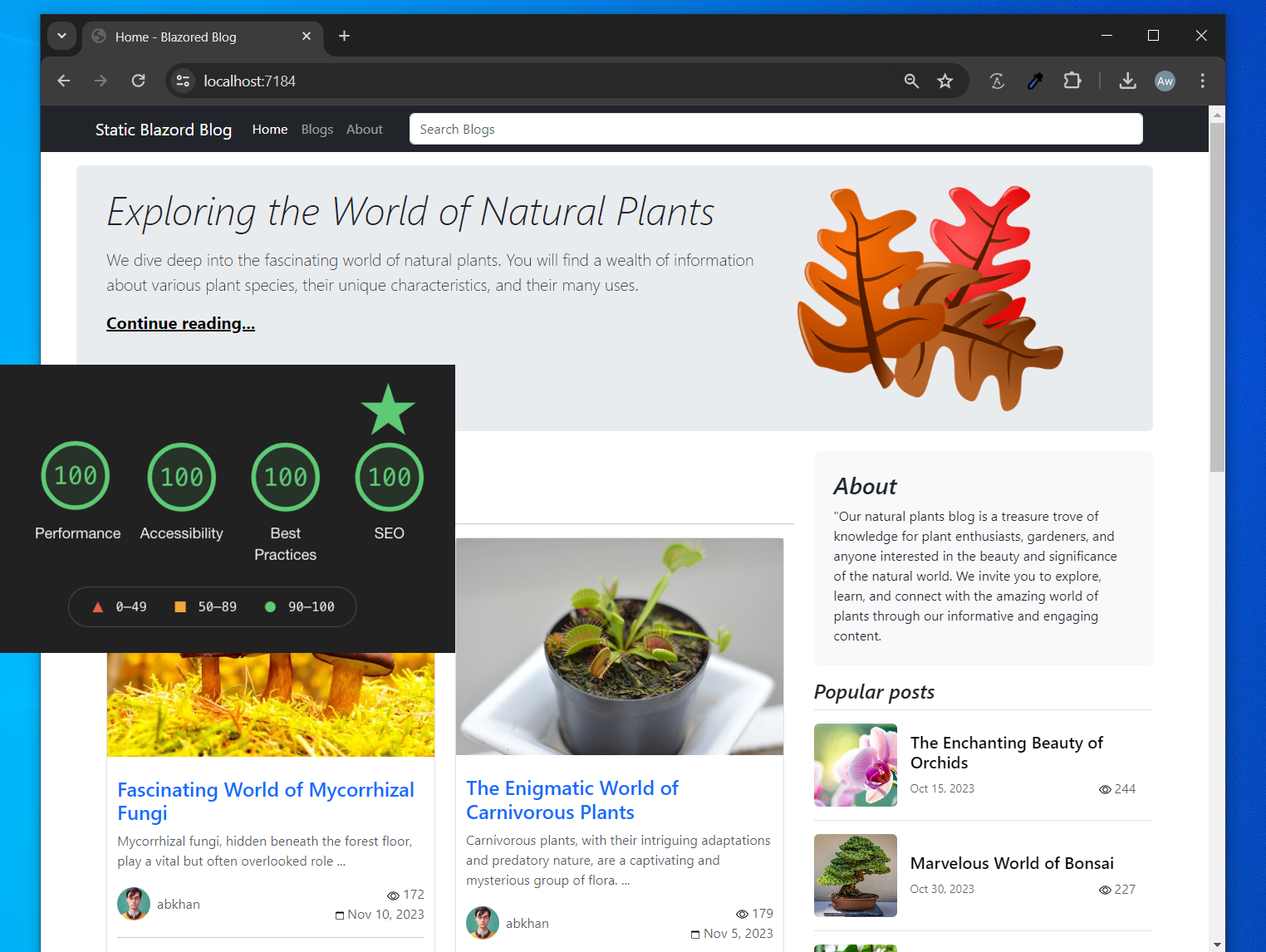Click the browser back arrow
Screen dimensions: 1266x952
pyautogui.click(x=64, y=81)
